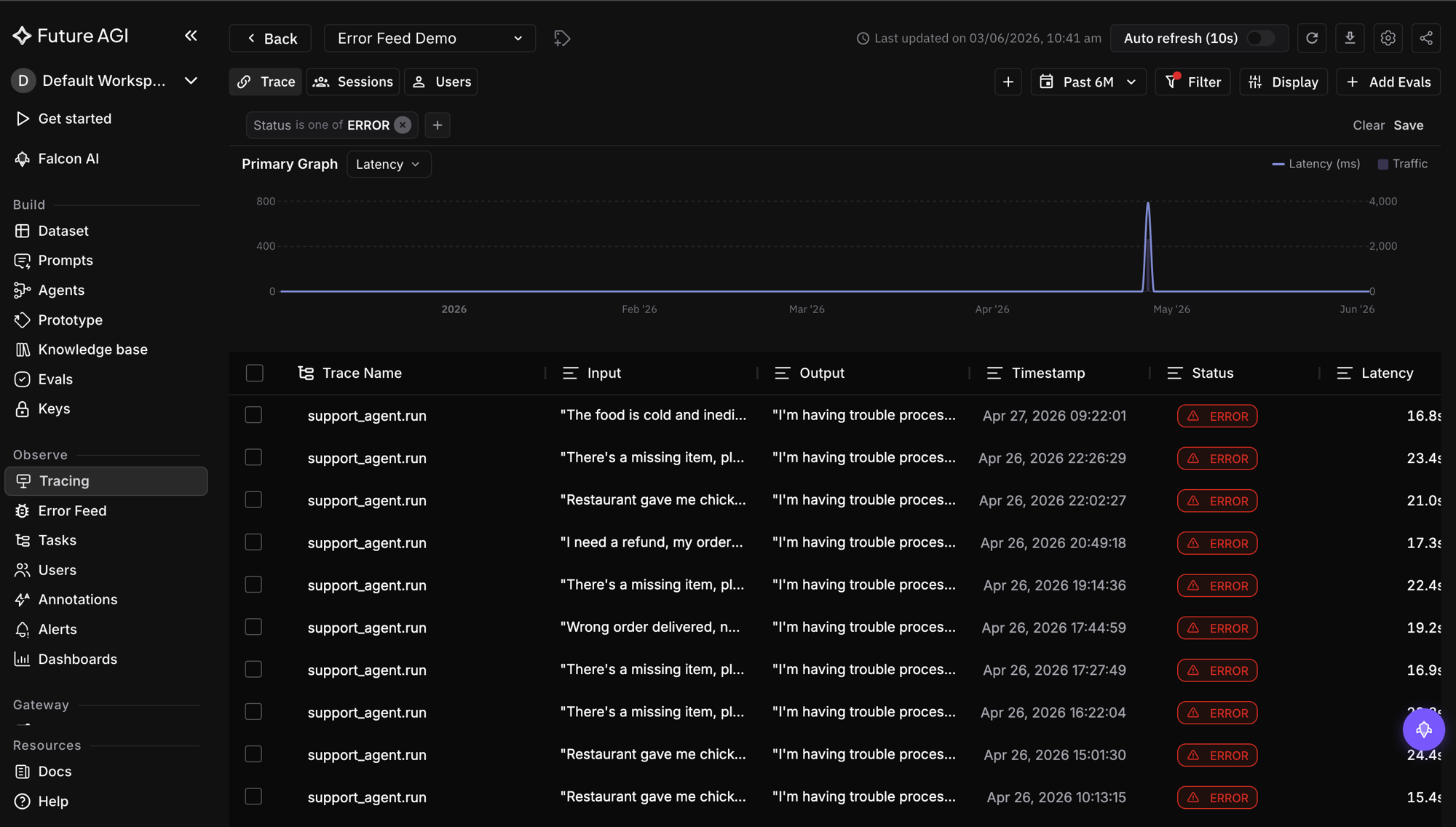Open the Past 6M date range dropdown
This screenshot has width=1456, height=827.
point(1088,82)
